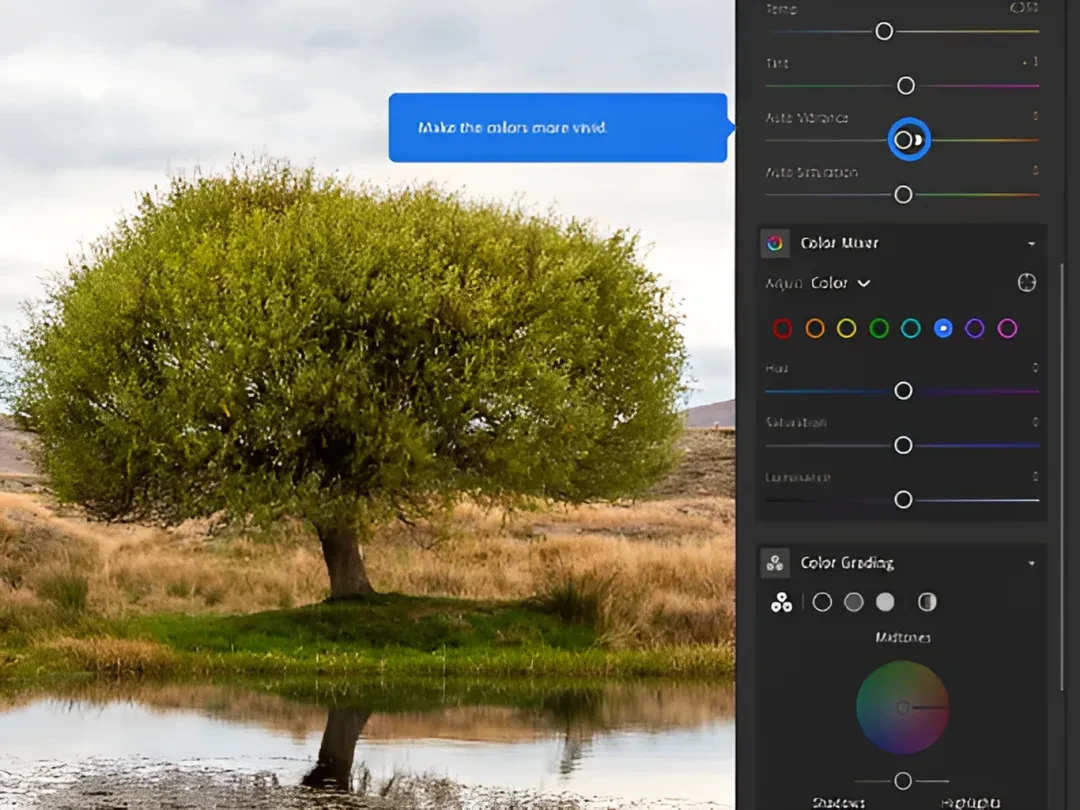The height and width of the screenshot is (810, 1080).
Task: Select the red color channel swatch
Action: [x=782, y=327]
